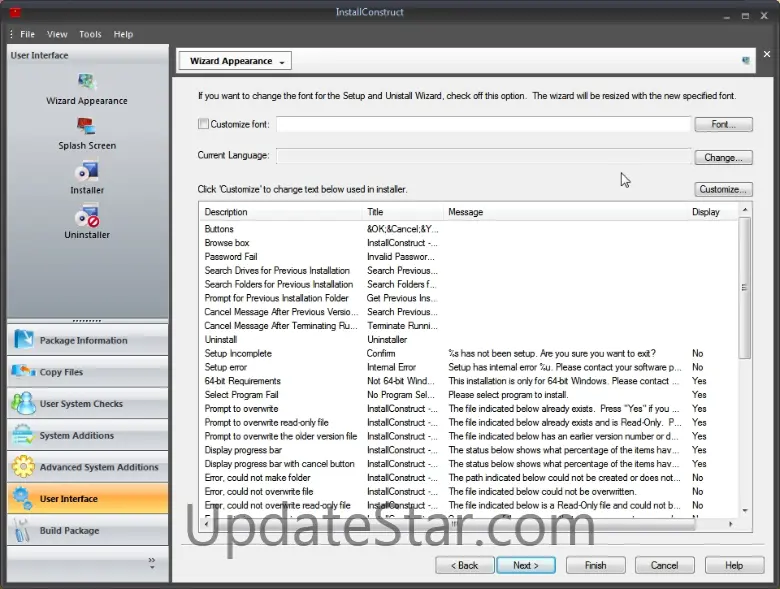Select 'Search Folders for Previous Installation' row
780x589 pixels.
[469, 285]
